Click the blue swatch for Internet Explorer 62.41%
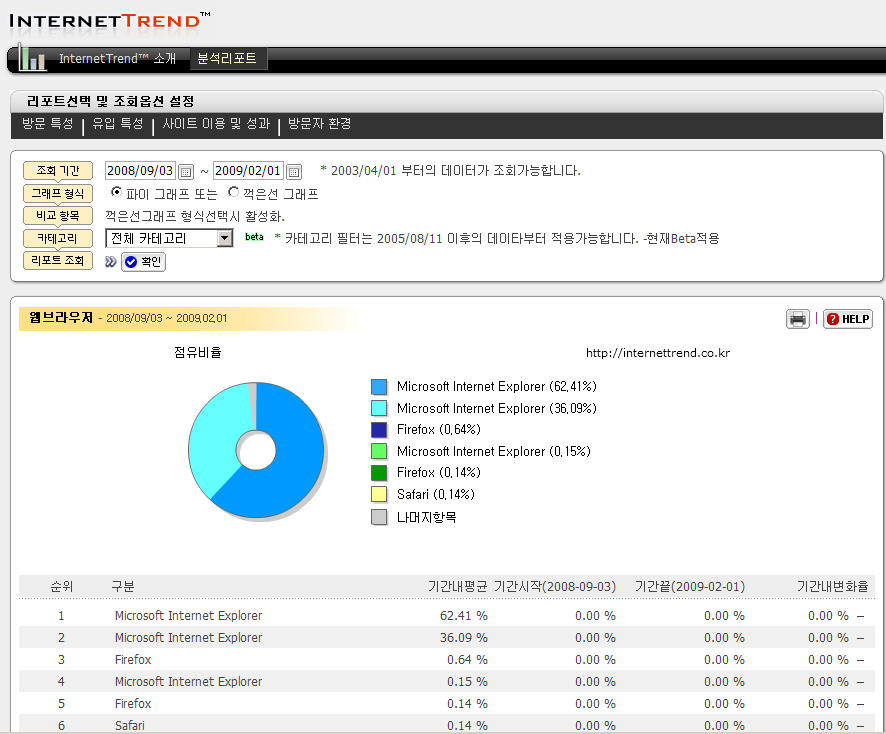Screen dimensions: 886x734 [379, 387]
